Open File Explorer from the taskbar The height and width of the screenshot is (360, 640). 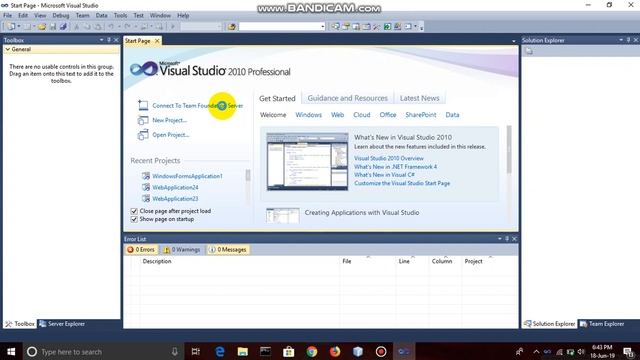click(x=242, y=351)
